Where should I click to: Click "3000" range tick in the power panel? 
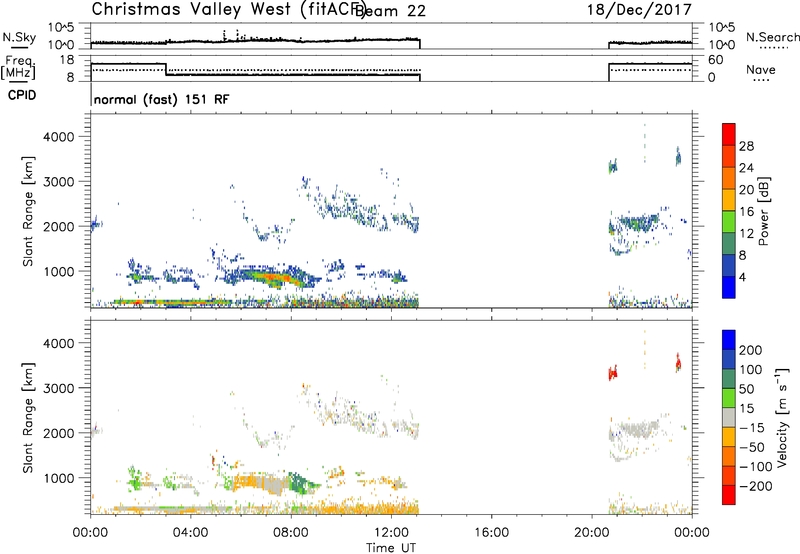click(x=59, y=182)
